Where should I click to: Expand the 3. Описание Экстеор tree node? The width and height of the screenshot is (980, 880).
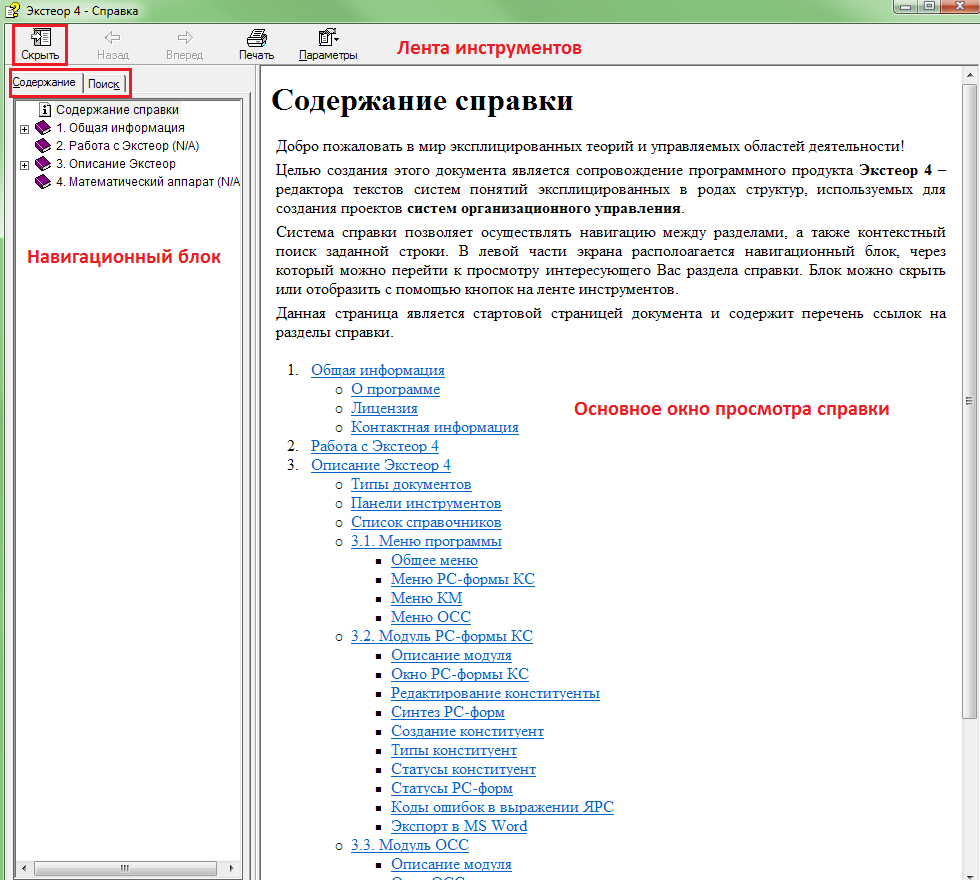[x=24, y=165]
